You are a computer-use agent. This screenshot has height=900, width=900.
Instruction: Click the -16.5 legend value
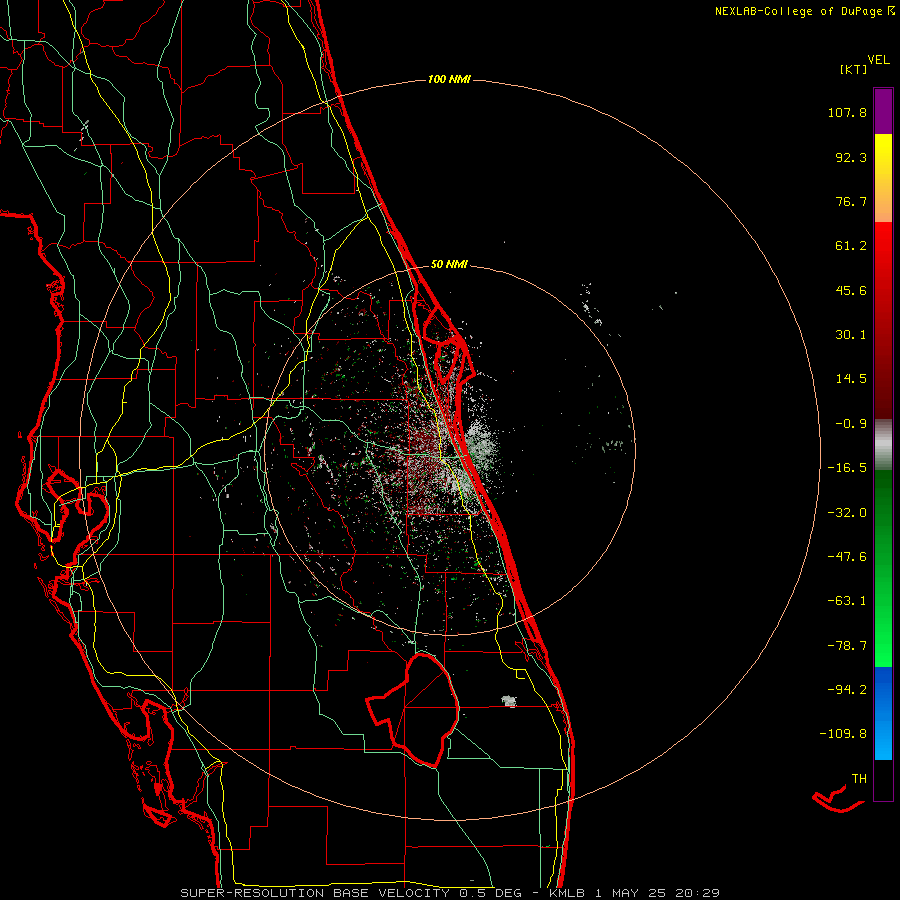click(847, 468)
